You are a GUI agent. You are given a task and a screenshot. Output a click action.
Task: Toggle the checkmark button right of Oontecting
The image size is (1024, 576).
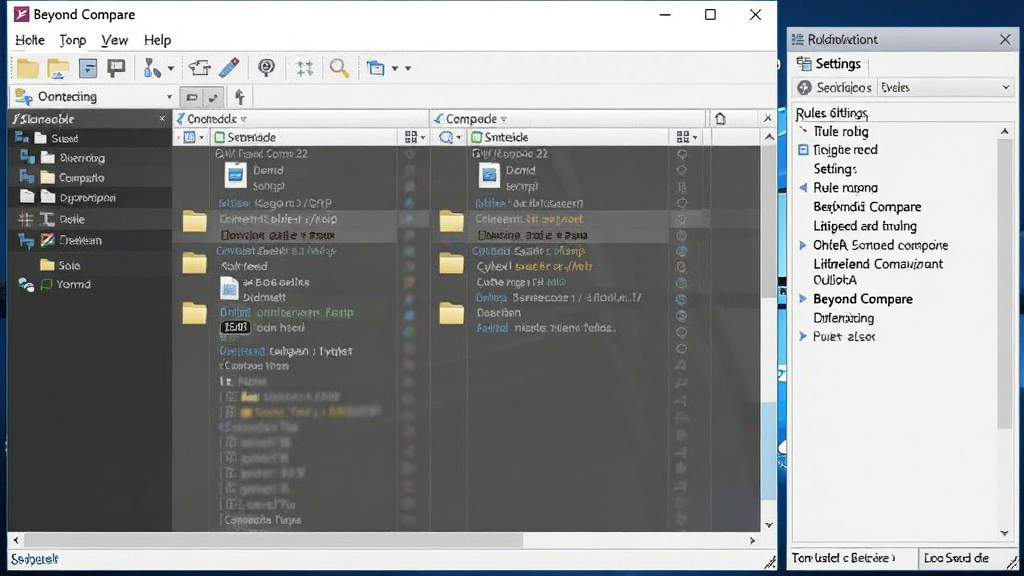coord(213,97)
